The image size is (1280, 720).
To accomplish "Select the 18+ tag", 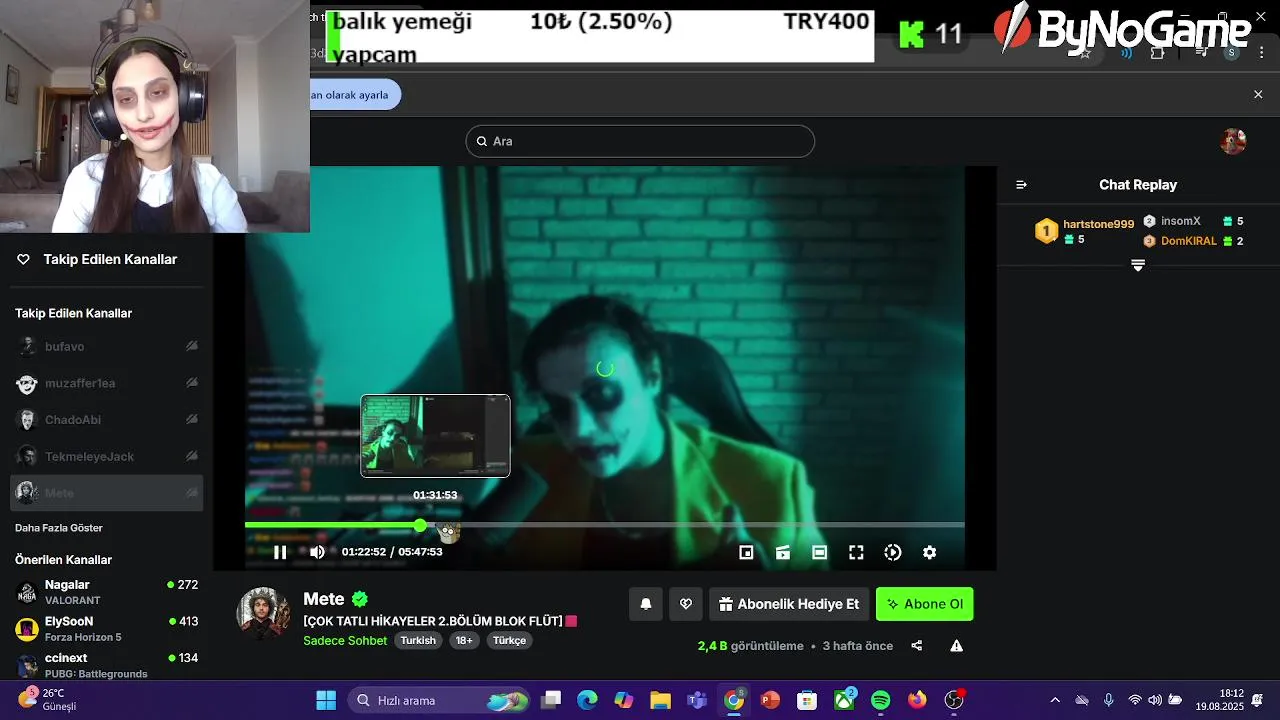I will [464, 641].
